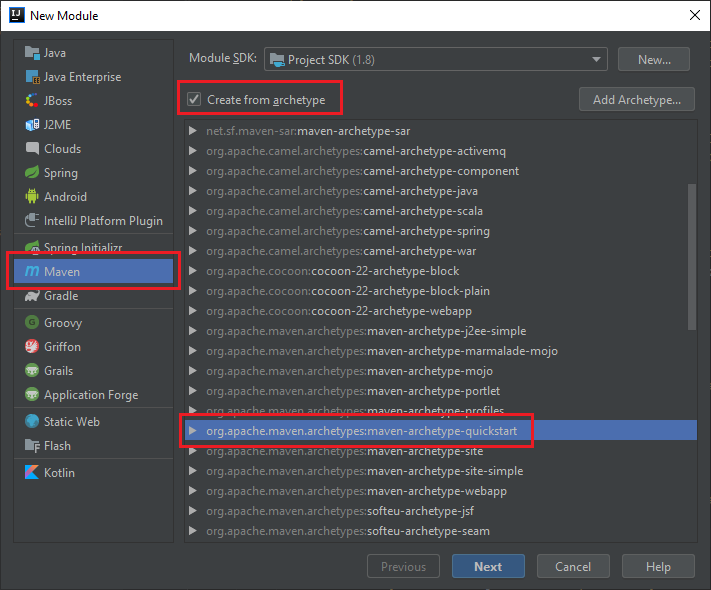Pick the JBoss module icon

(32, 101)
